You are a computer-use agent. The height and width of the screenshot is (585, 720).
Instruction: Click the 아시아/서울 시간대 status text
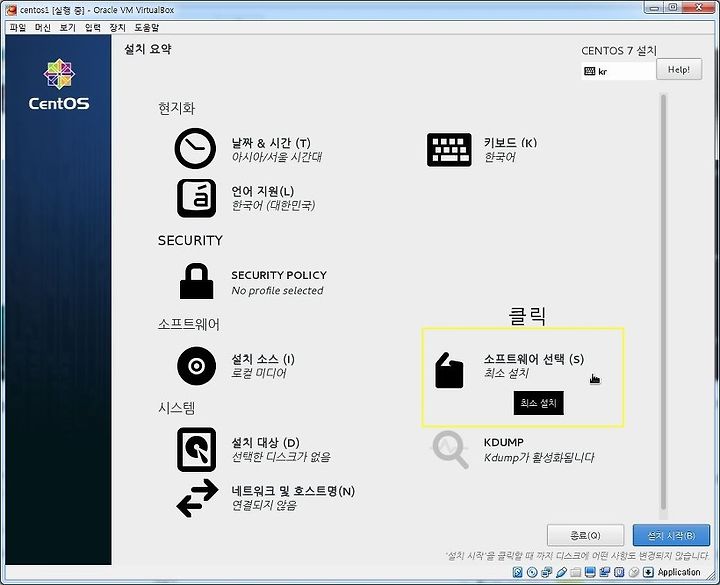click(276, 157)
